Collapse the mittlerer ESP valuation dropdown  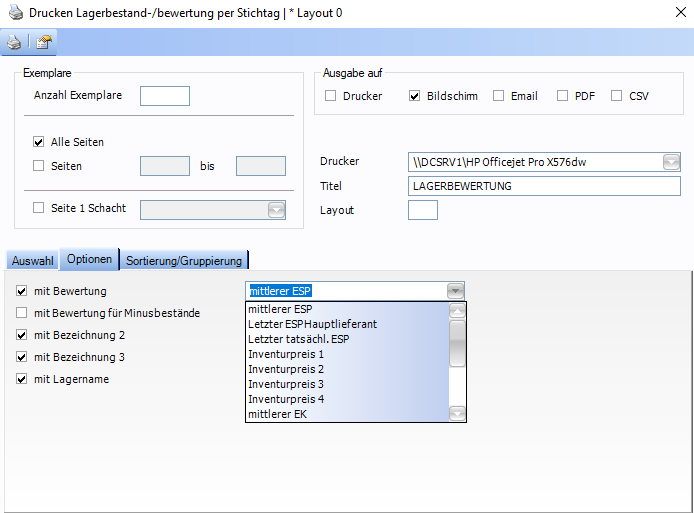pos(456,291)
